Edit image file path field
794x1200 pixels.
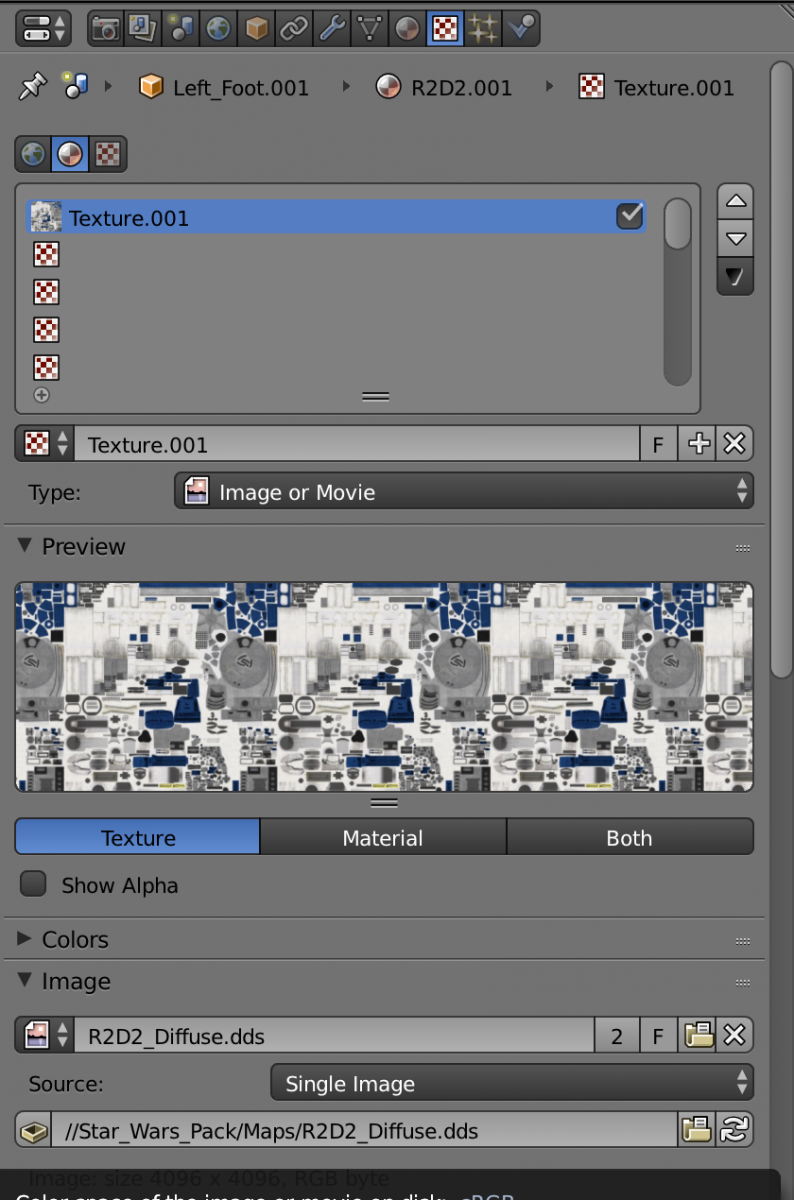click(x=365, y=1130)
